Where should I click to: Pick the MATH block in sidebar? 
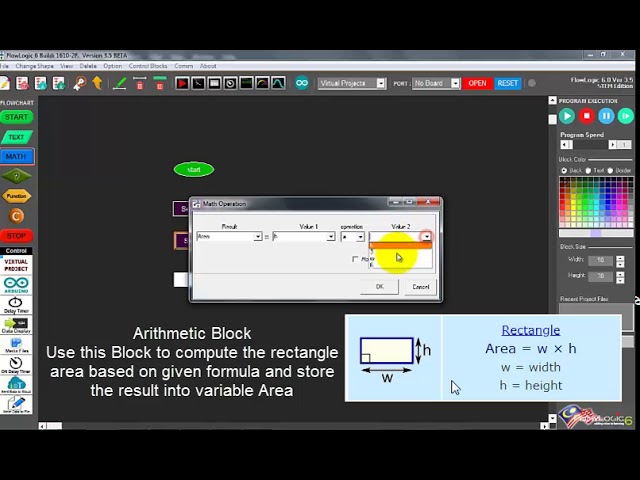click(x=16, y=156)
